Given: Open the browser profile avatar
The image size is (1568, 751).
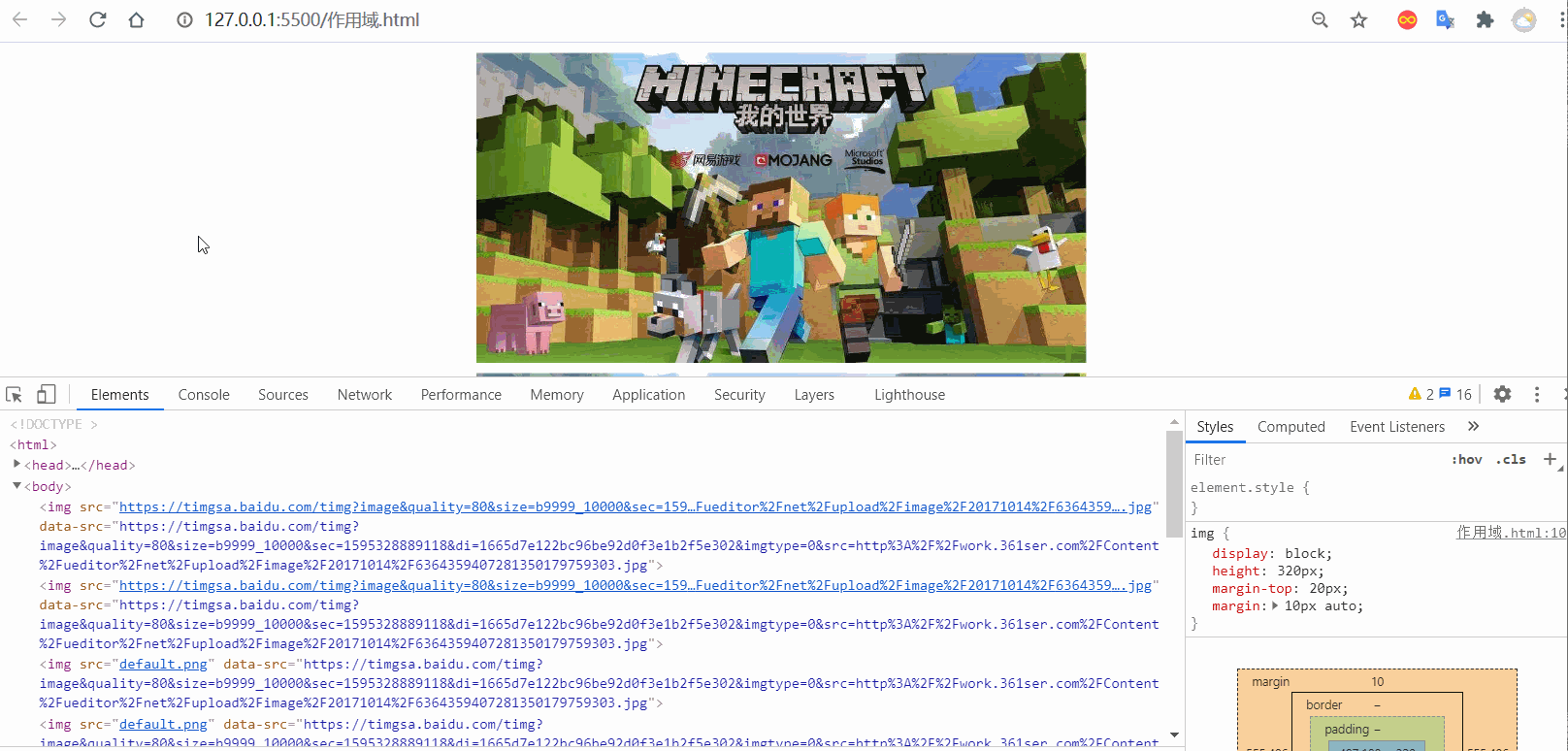Looking at the screenshot, I should (1524, 19).
